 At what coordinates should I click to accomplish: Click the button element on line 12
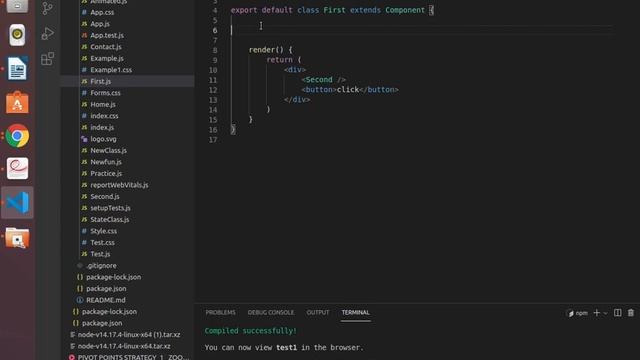(350, 89)
